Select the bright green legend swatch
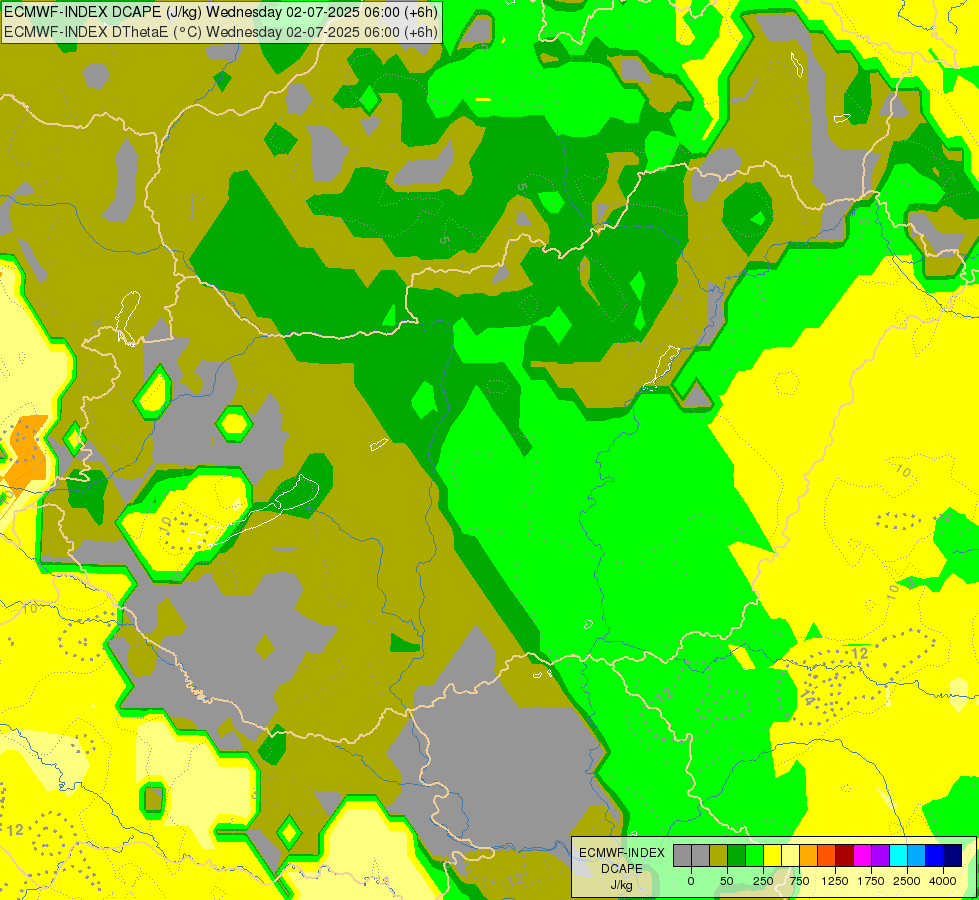The width and height of the screenshot is (979, 900). pyautogui.click(x=755, y=856)
